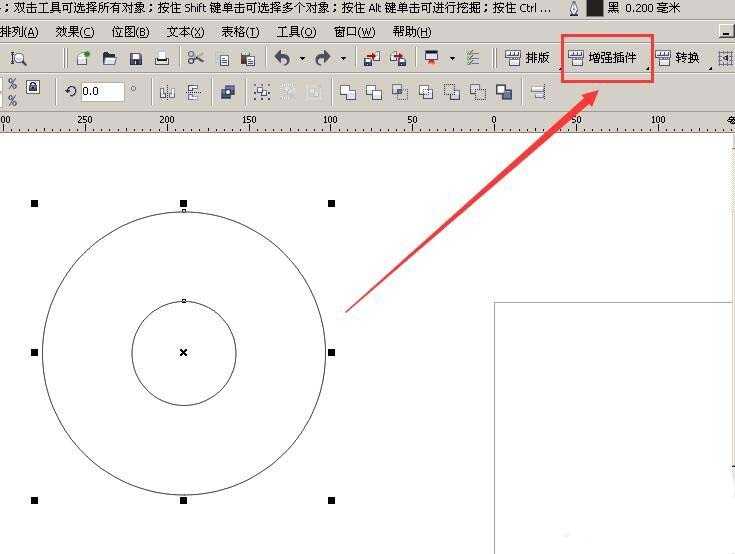Viewport: 735px width, 554px height.
Task: Expand the Redo history dropdown arrow
Action: (343, 59)
